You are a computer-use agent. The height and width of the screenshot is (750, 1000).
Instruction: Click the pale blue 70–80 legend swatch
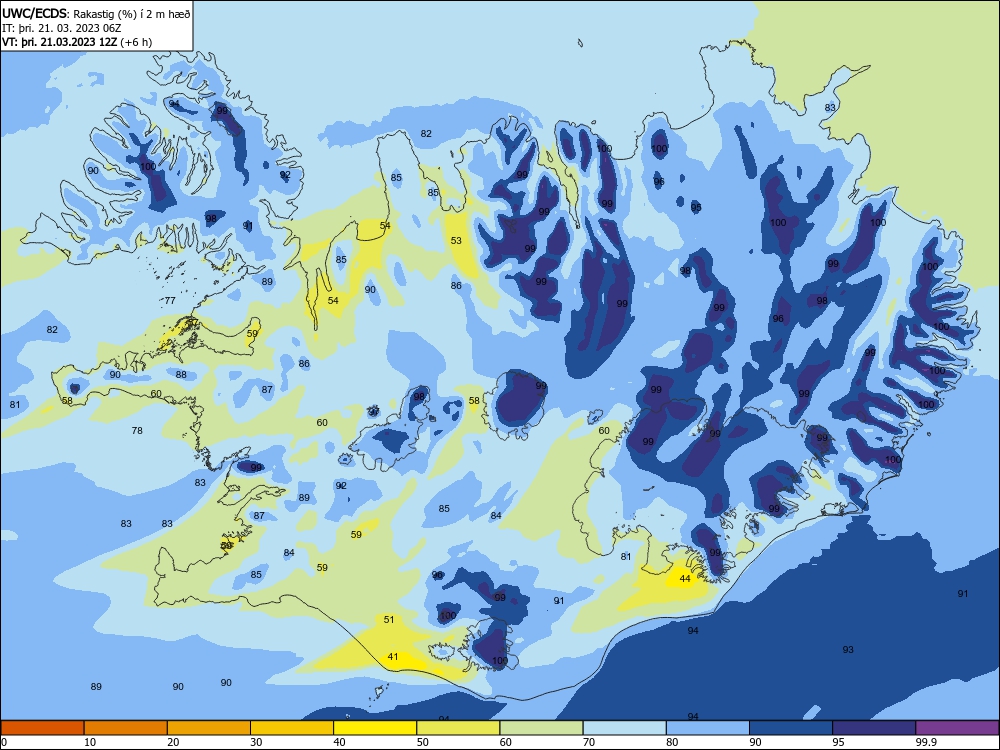[624, 728]
